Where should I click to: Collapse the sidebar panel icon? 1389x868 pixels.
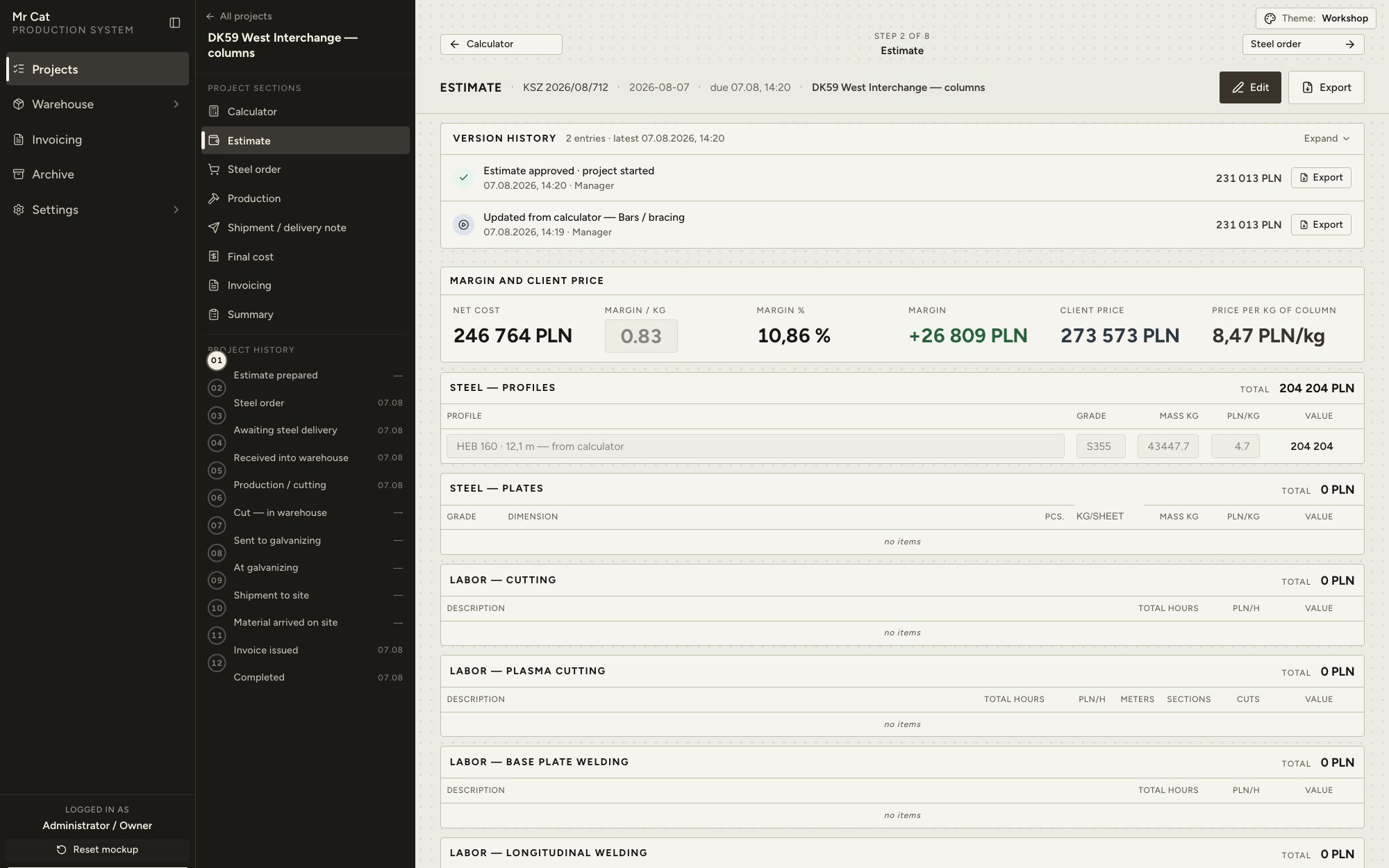tap(175, 23)
